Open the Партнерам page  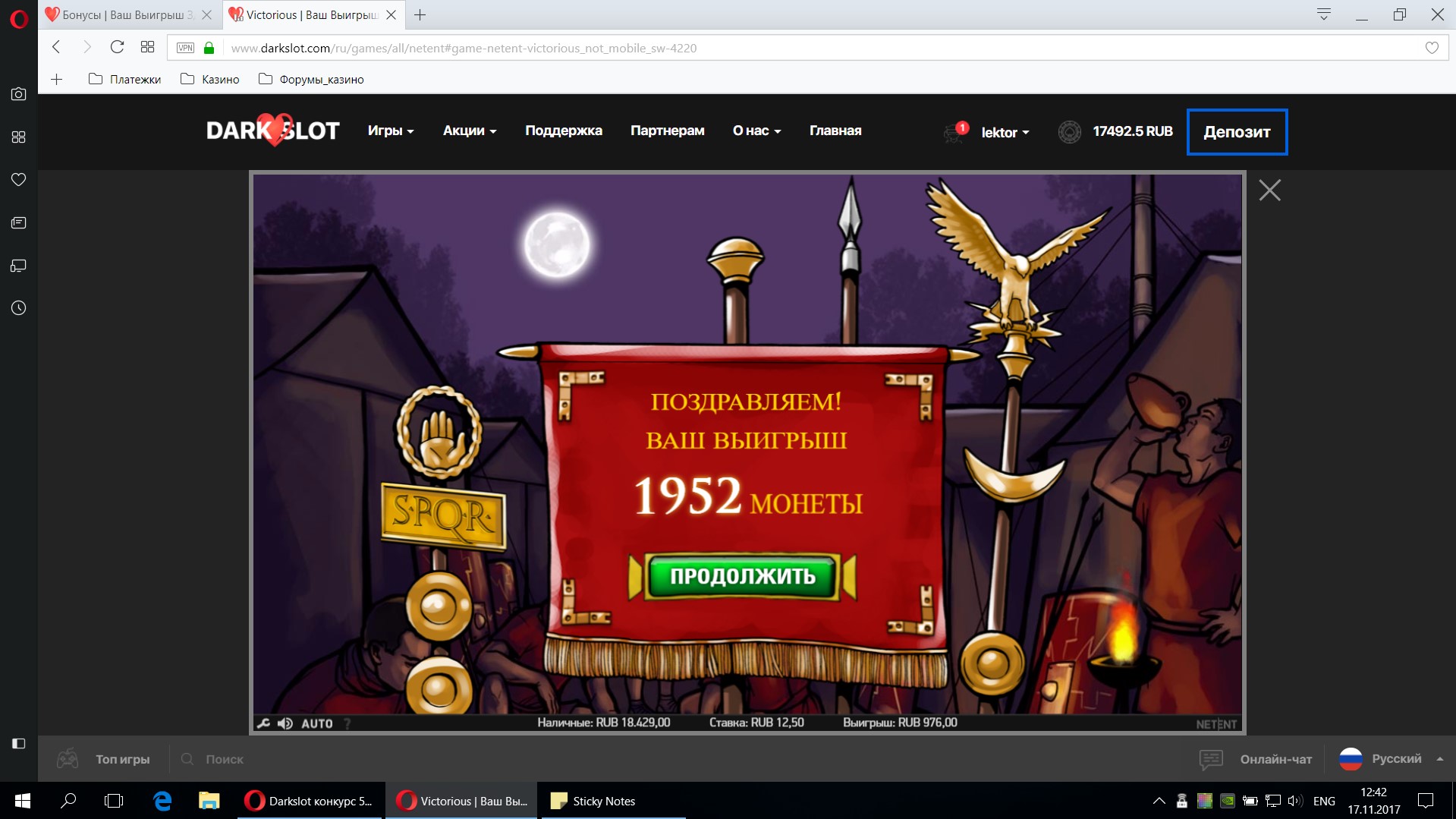pos(668,131)
